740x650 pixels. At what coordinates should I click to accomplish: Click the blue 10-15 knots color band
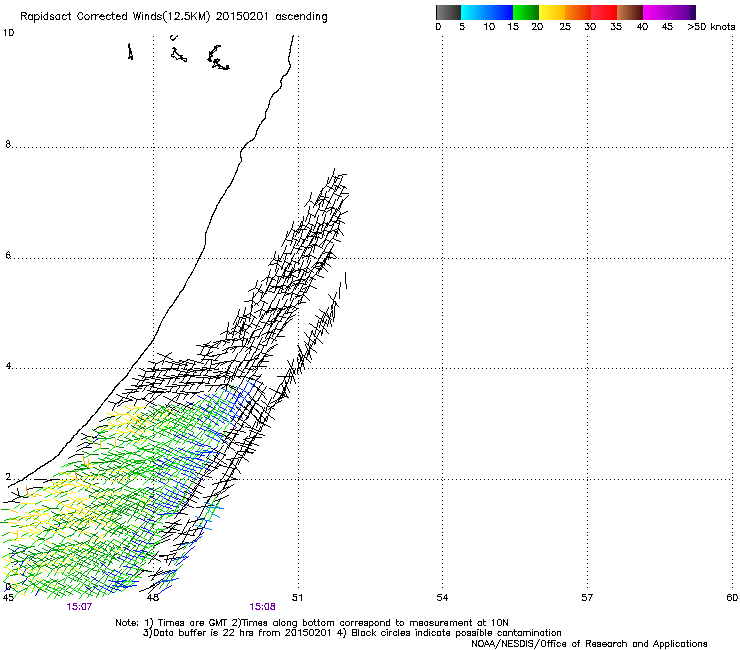(x=500, y=12)
